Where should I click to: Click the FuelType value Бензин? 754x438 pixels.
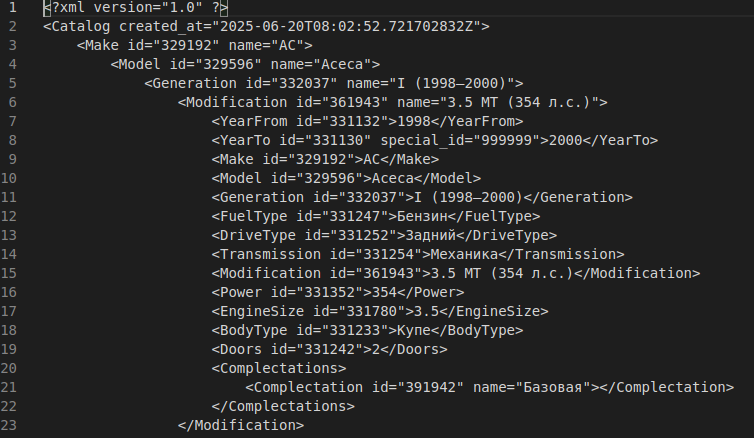[422, 216]
